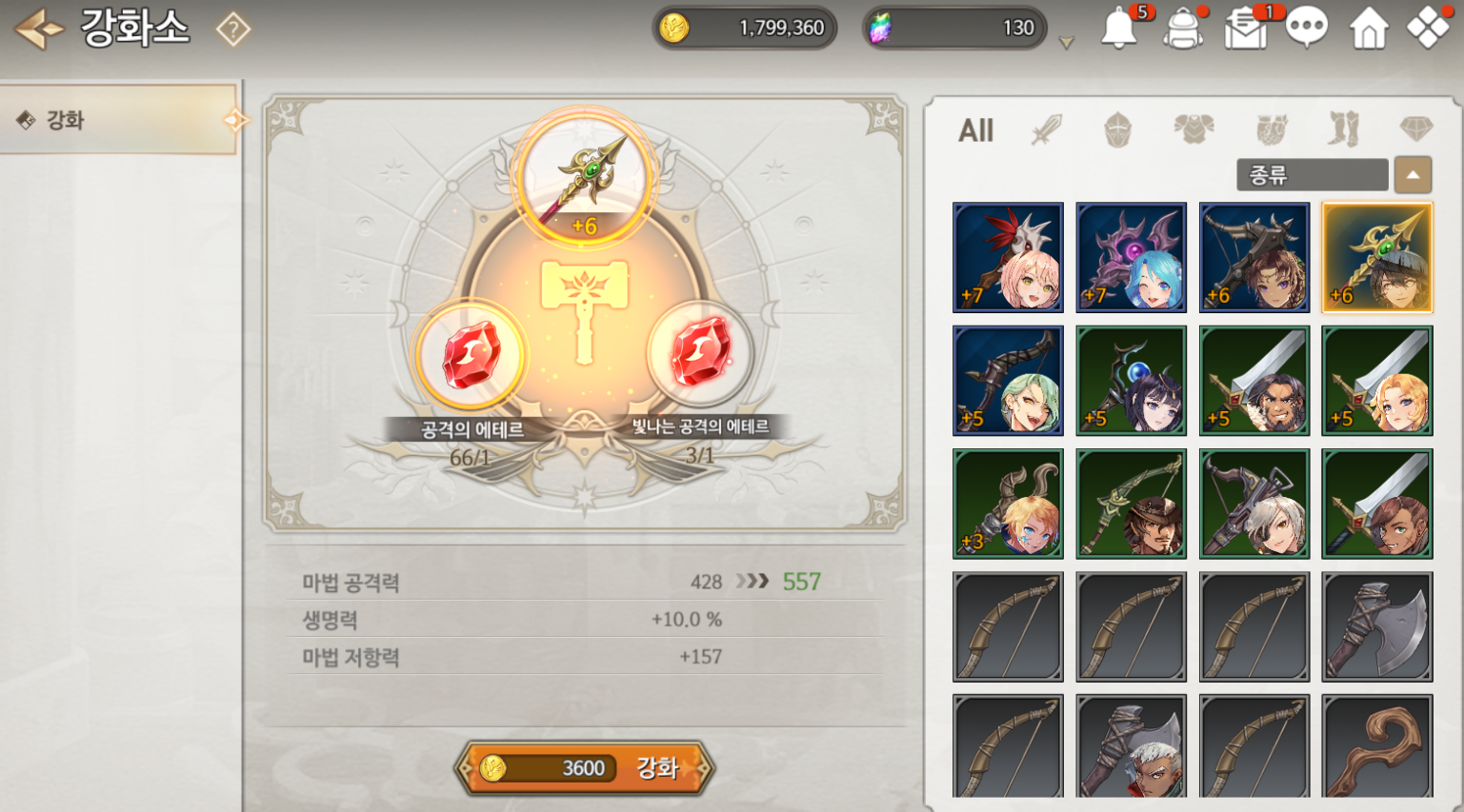Image resolution: width=1464 pixels, height=812 pixels.
Task: Open the chat speech bubble icon
Action: coord(1307,29)
